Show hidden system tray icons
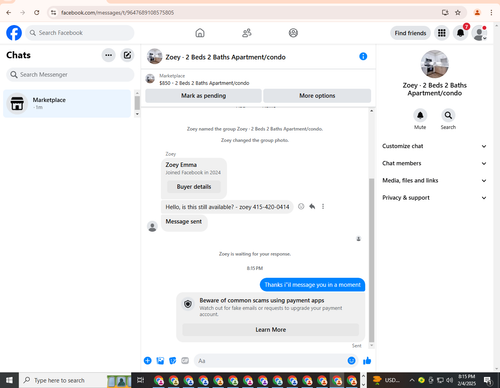Image resolution: width=500 pixels, height=388 pixels. [412, 380]
